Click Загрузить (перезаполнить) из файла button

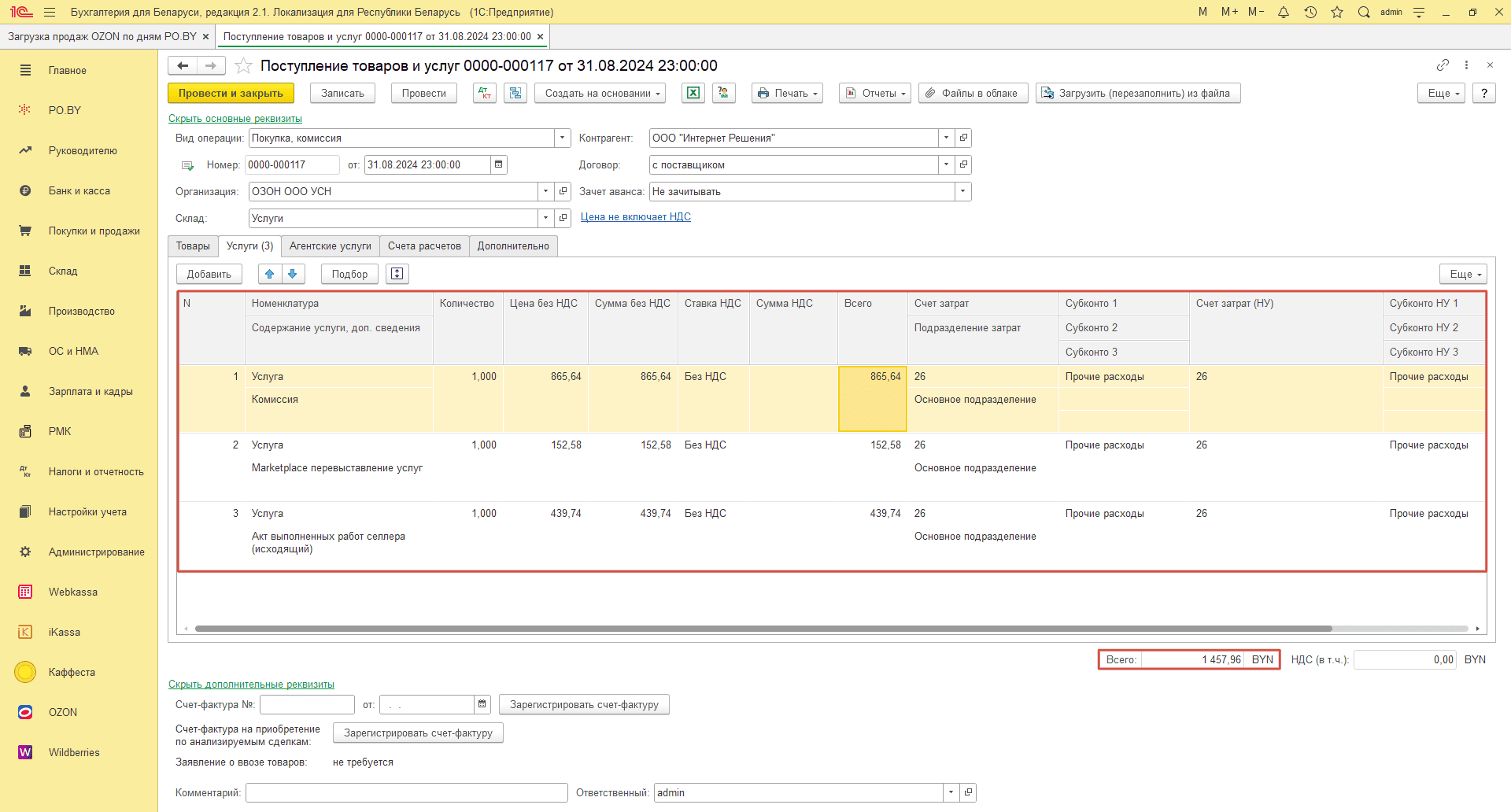pos(1138,93)
